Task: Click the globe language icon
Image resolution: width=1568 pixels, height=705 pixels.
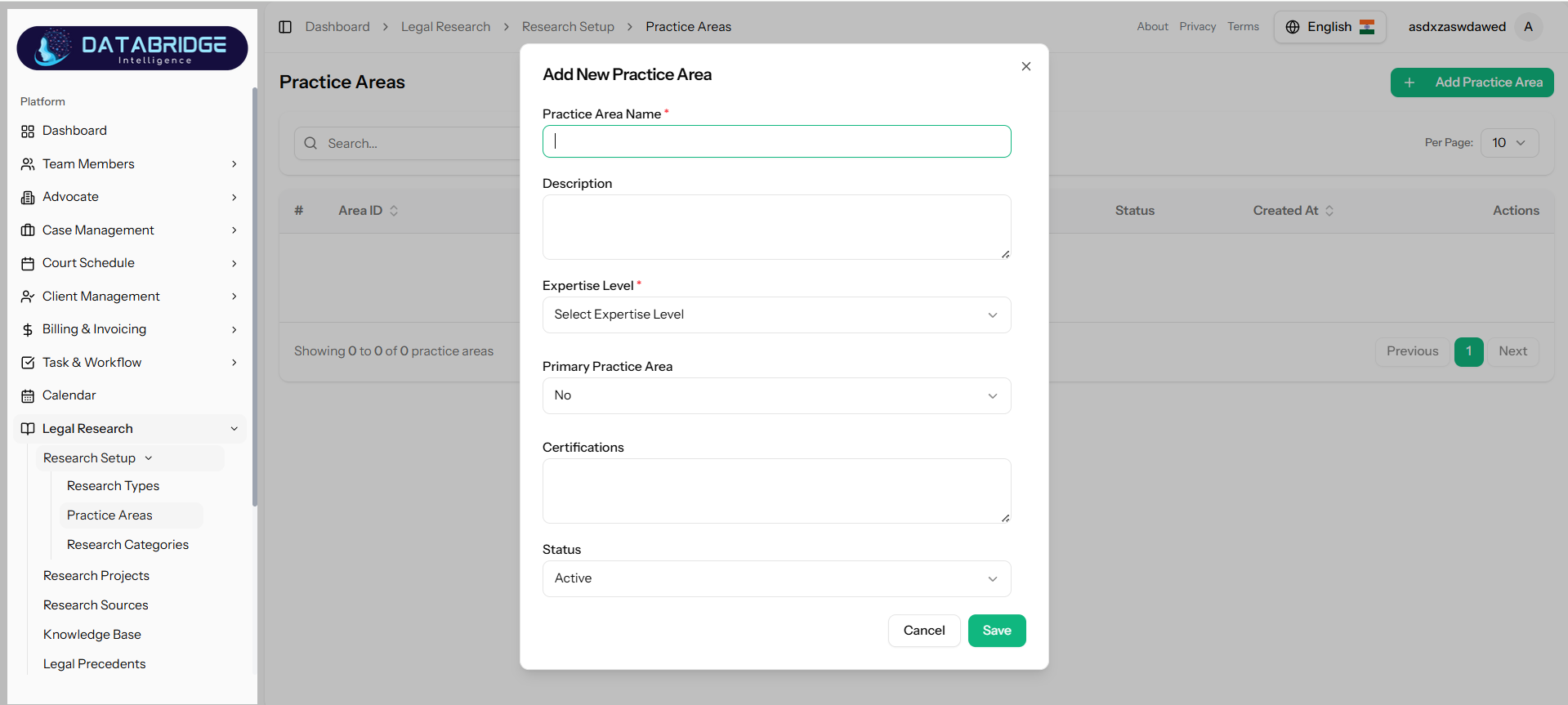Action: click(1293, 27)
